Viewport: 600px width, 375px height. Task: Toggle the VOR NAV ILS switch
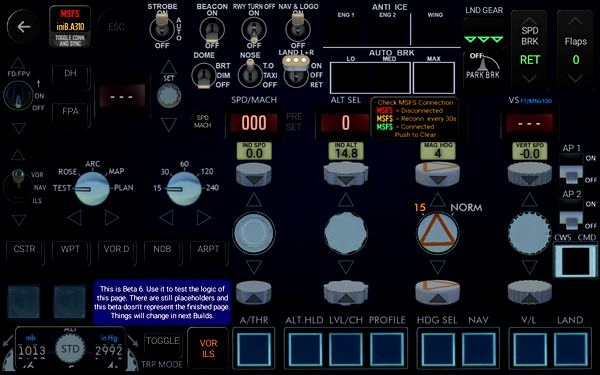[18, 187]
